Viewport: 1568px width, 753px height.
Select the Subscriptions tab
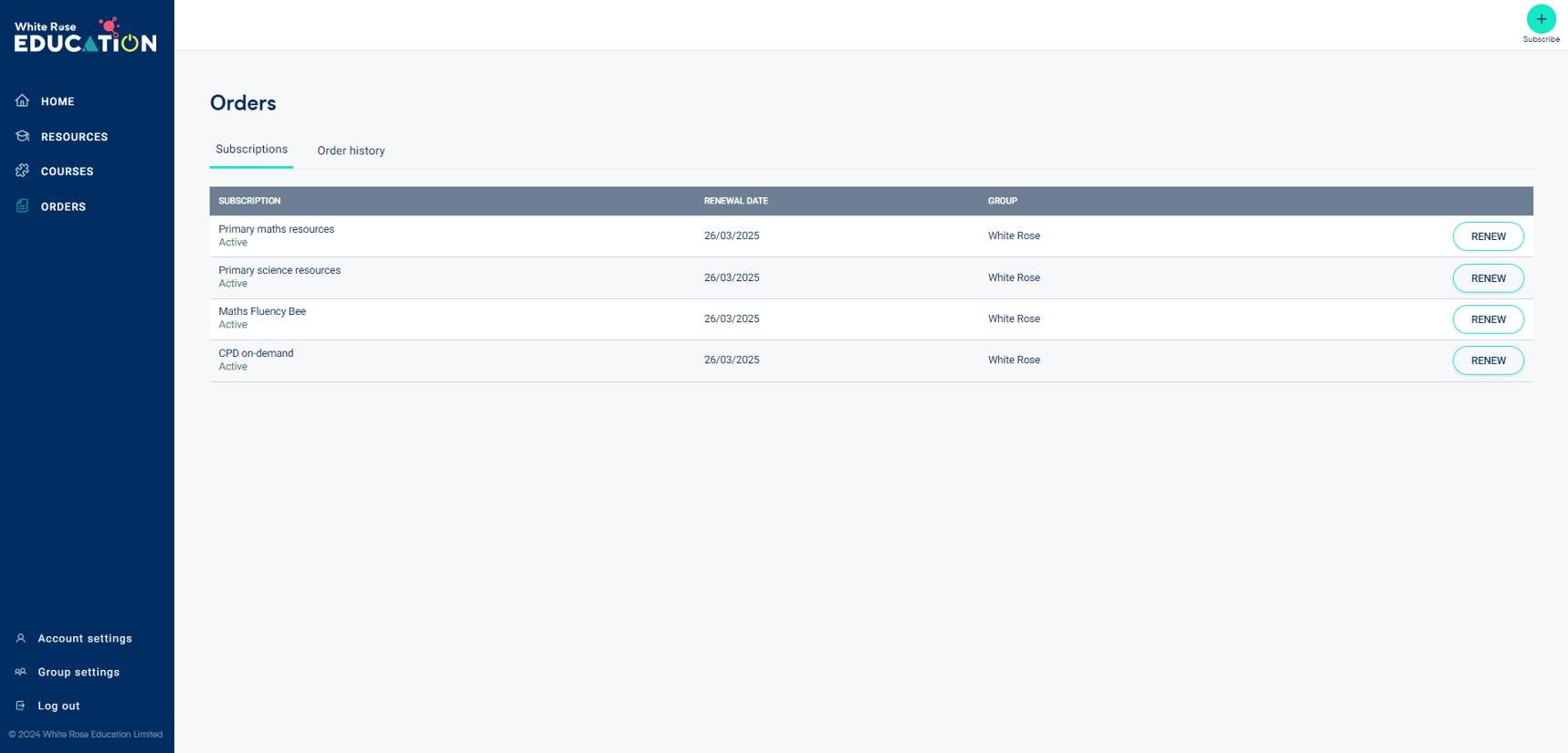click(251, 150)
